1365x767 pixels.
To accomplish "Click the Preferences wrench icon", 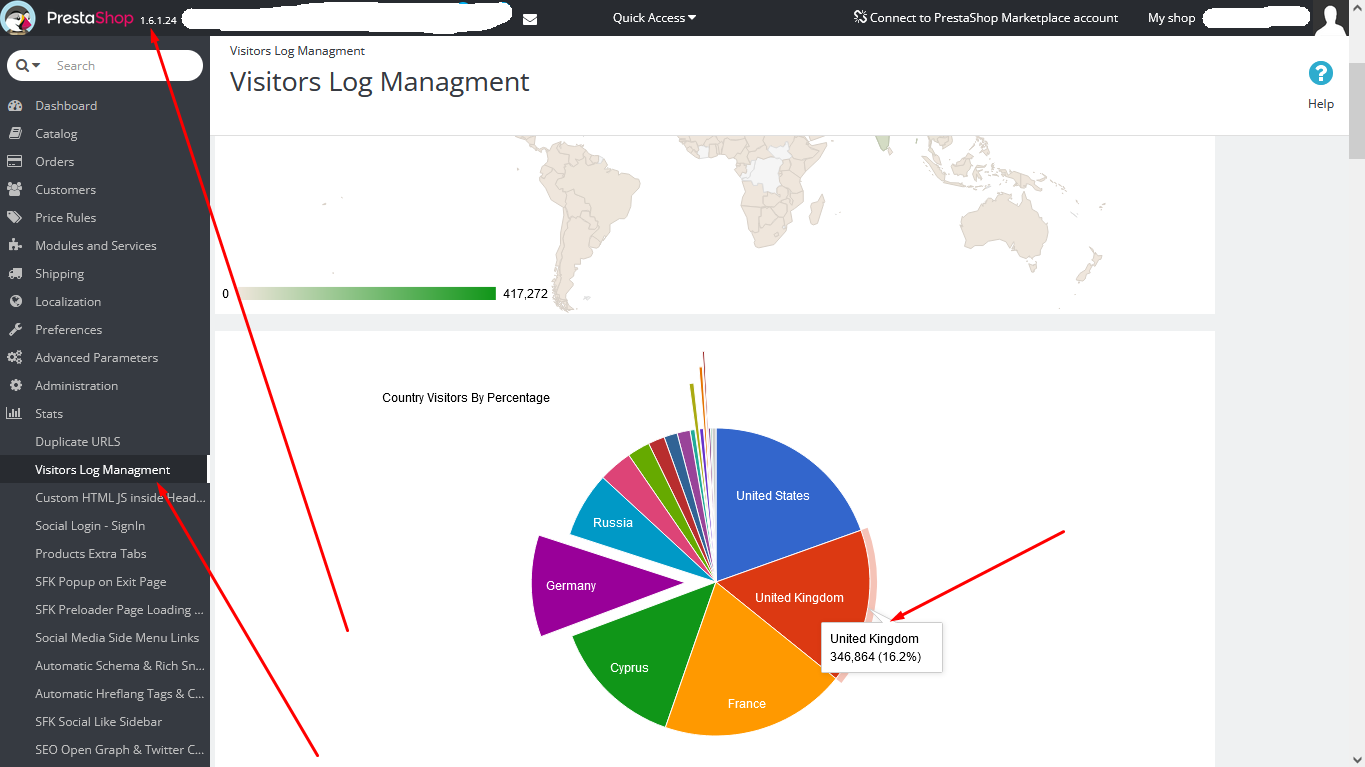I will click(15, 330).
